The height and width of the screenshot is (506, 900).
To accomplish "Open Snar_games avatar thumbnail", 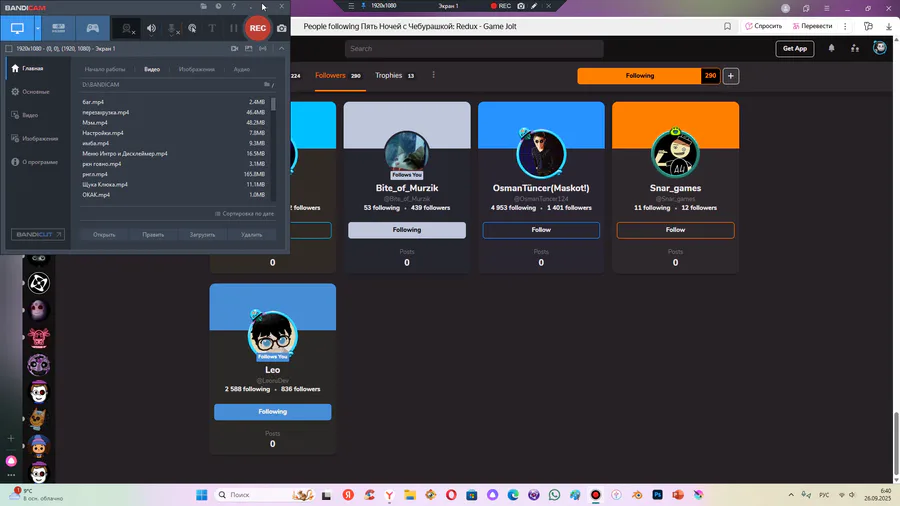I will tap(676, 153).
